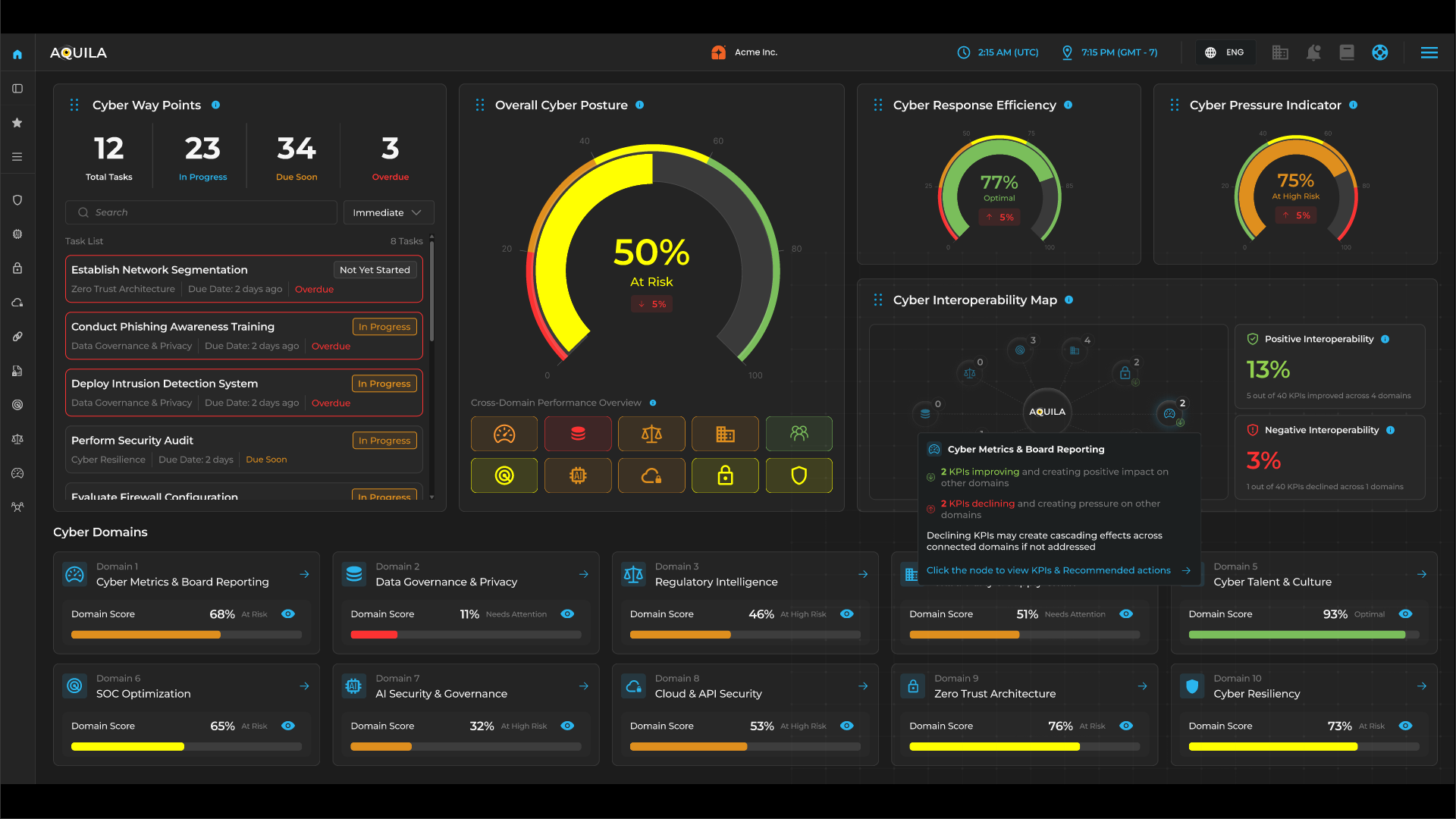Screen dimensions: 1456x819
Task: Select the In Progress task count tab
Action: point(202,157)
